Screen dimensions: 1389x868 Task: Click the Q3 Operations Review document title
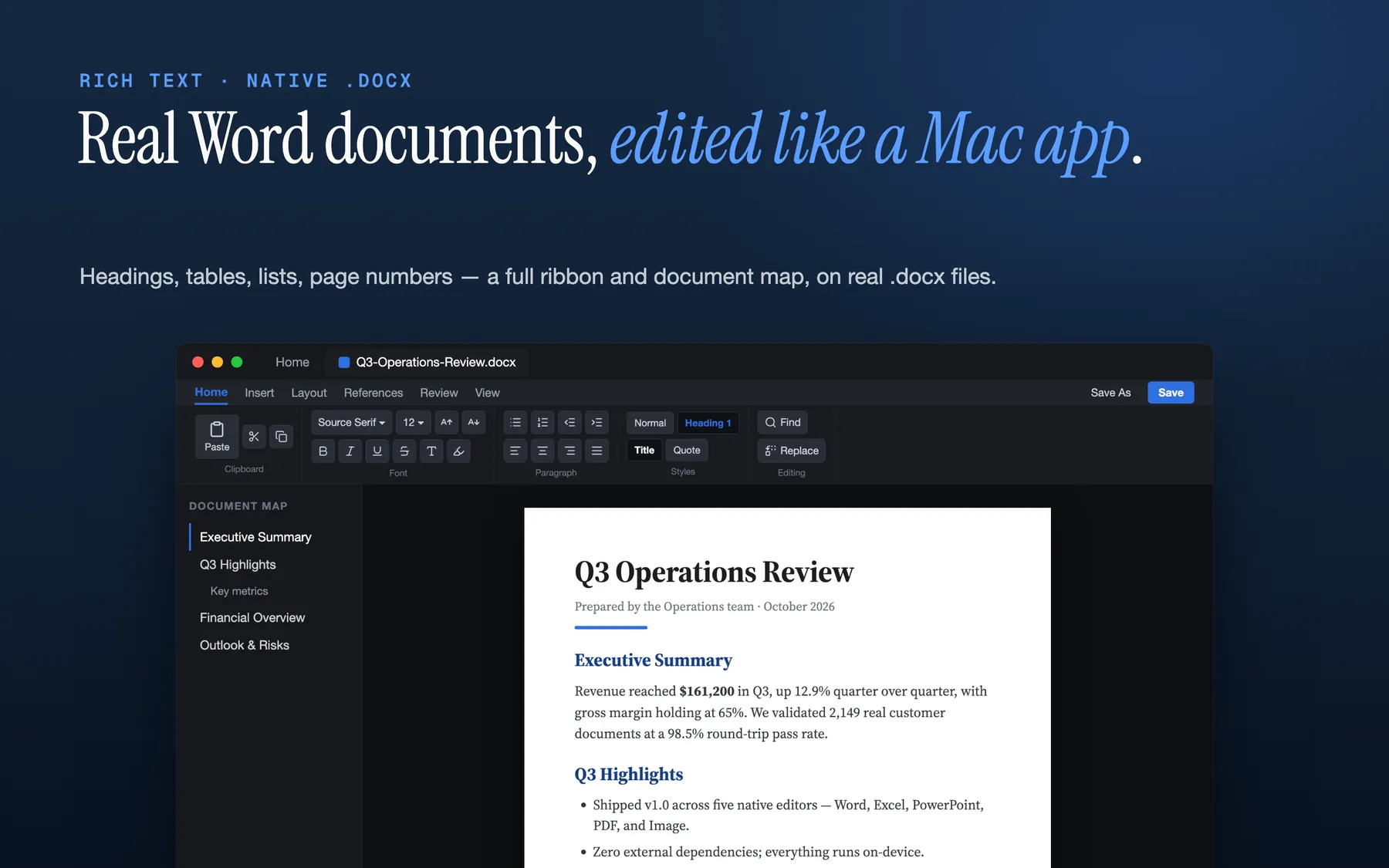714,572
